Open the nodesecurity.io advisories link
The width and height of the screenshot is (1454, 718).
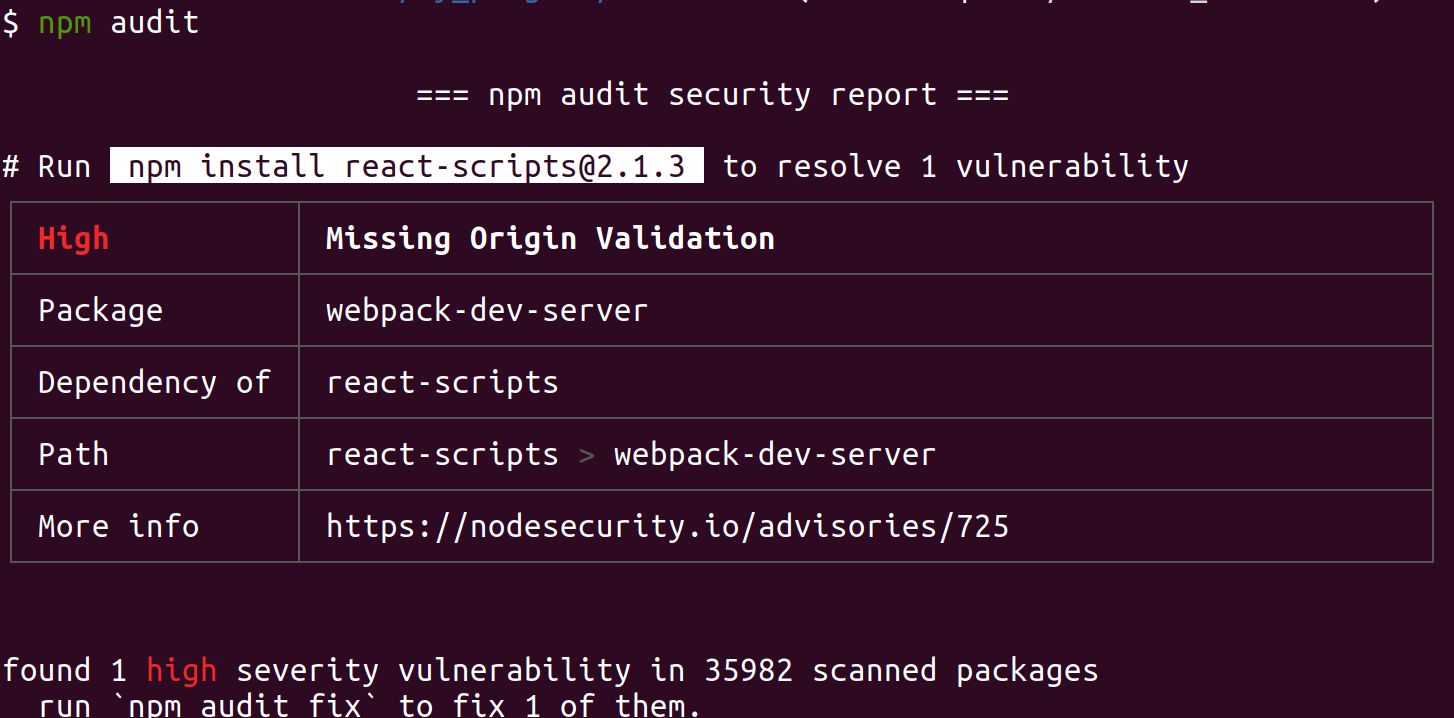point(667,526)
